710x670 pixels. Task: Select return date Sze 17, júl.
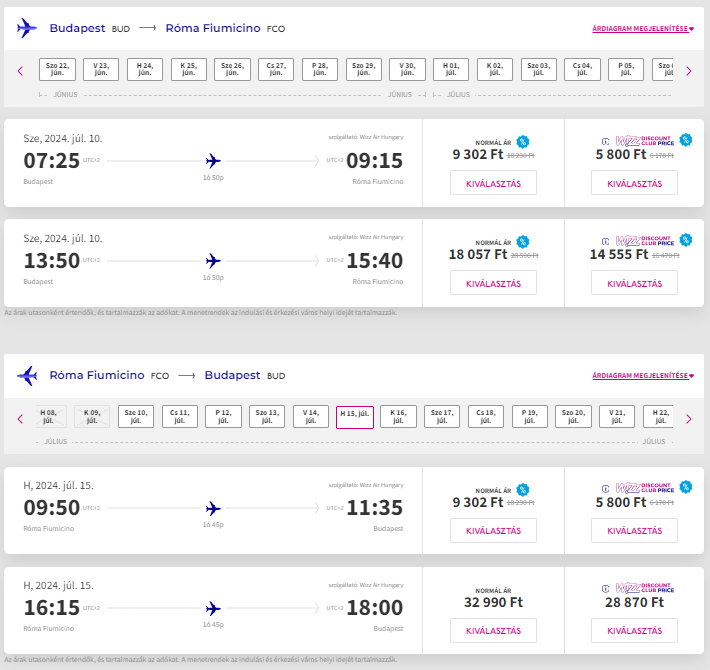click(x=442, y=416)
